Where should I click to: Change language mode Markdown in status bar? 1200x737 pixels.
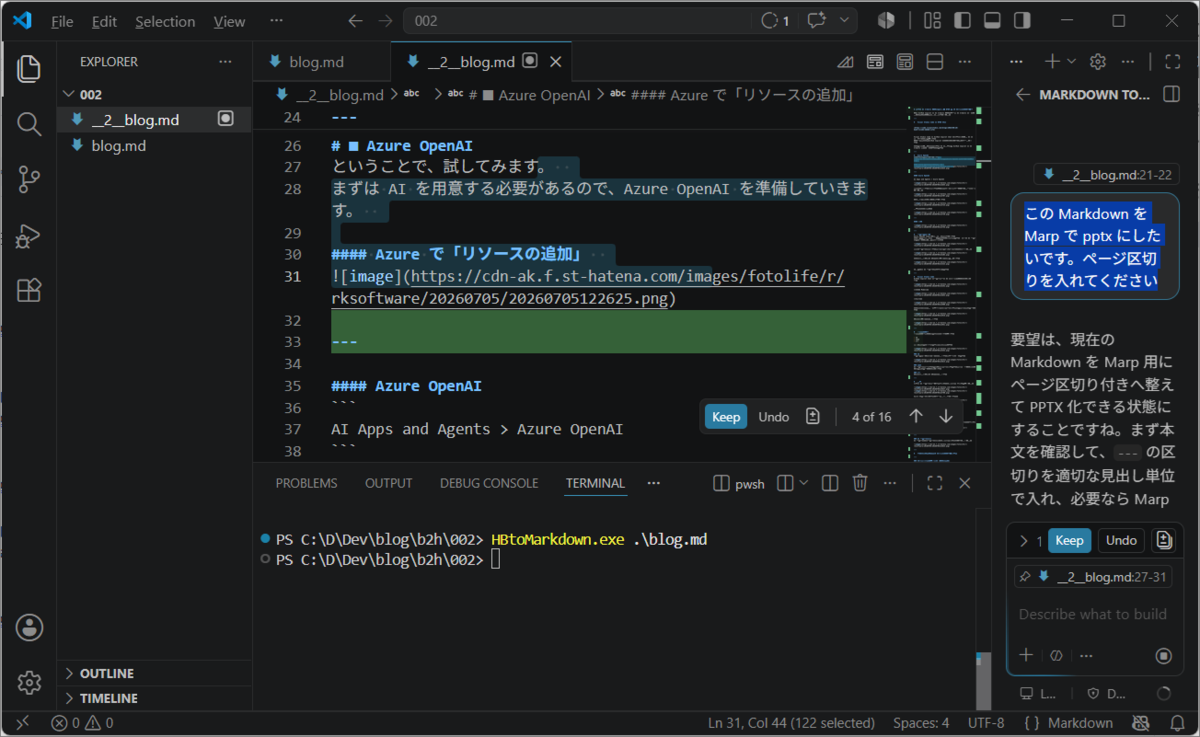[x=1080, y=723]
